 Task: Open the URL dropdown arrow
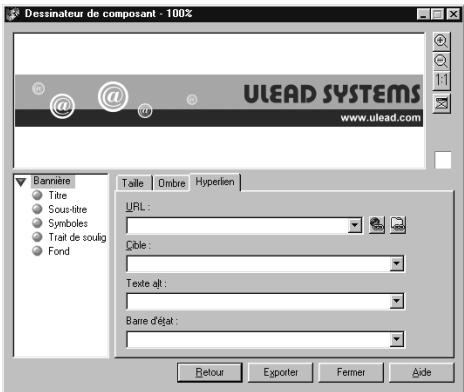pos(355,226)
